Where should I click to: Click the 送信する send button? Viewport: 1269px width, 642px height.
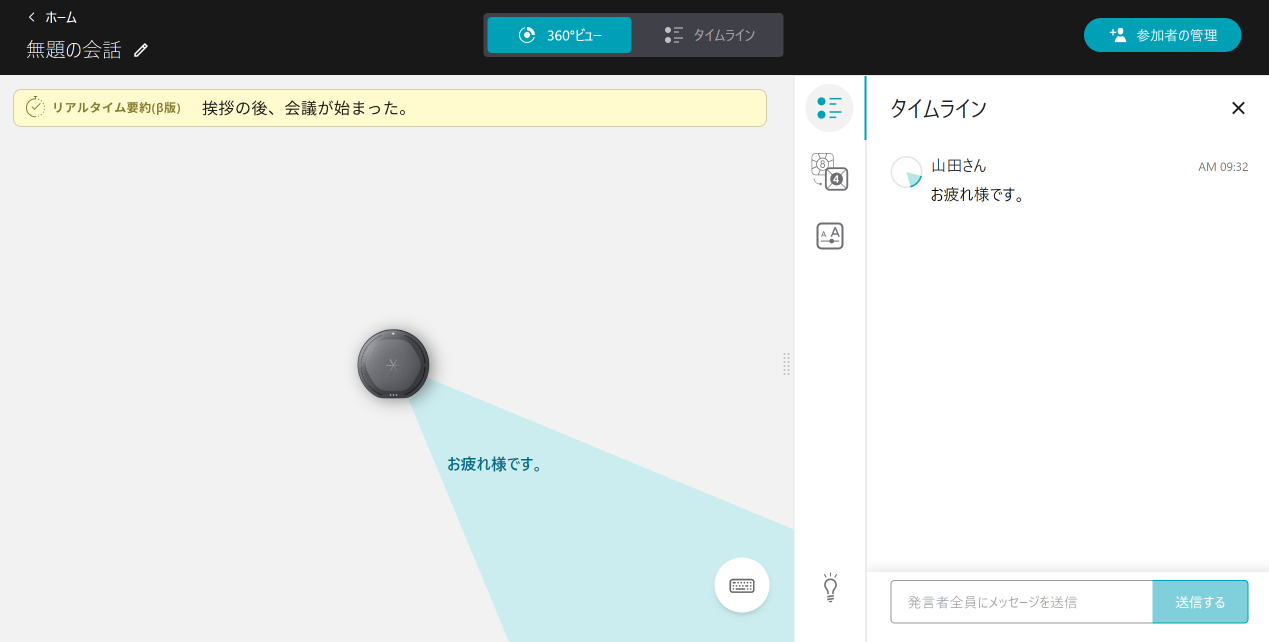coord(1200,601)
